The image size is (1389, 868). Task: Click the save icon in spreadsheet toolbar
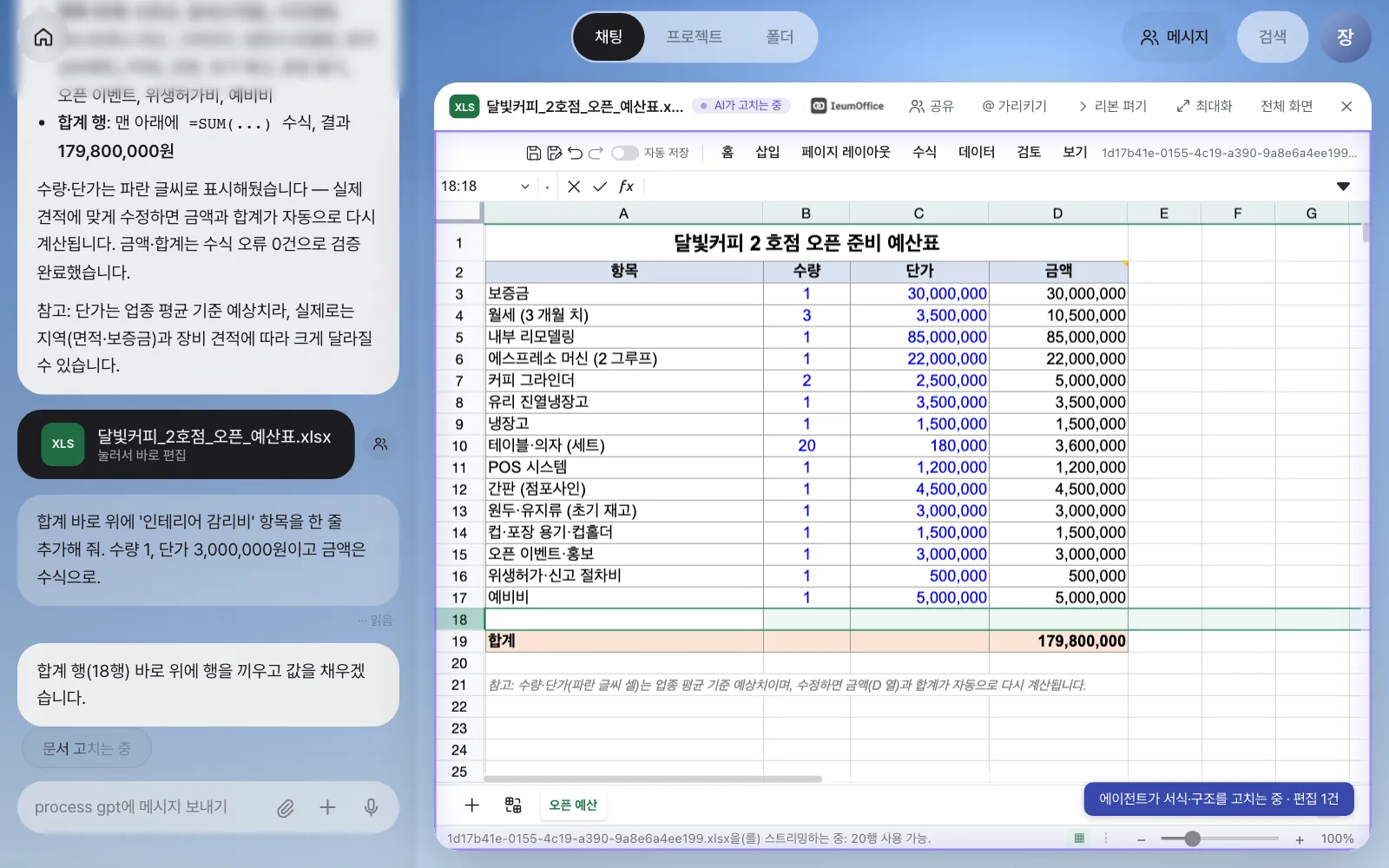click(x=534, y=153)
